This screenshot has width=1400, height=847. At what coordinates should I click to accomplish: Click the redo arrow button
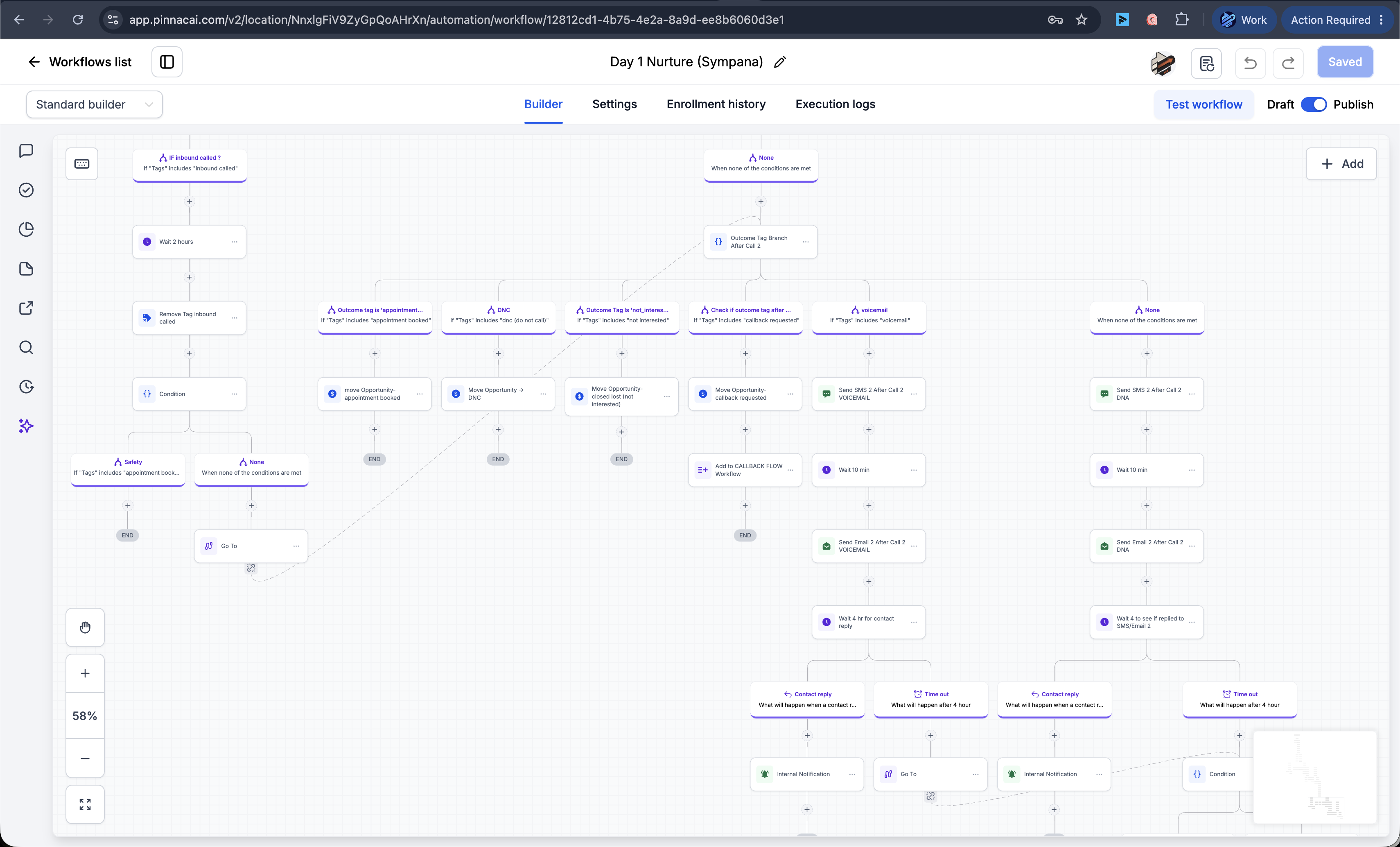tap(1289, 63)
